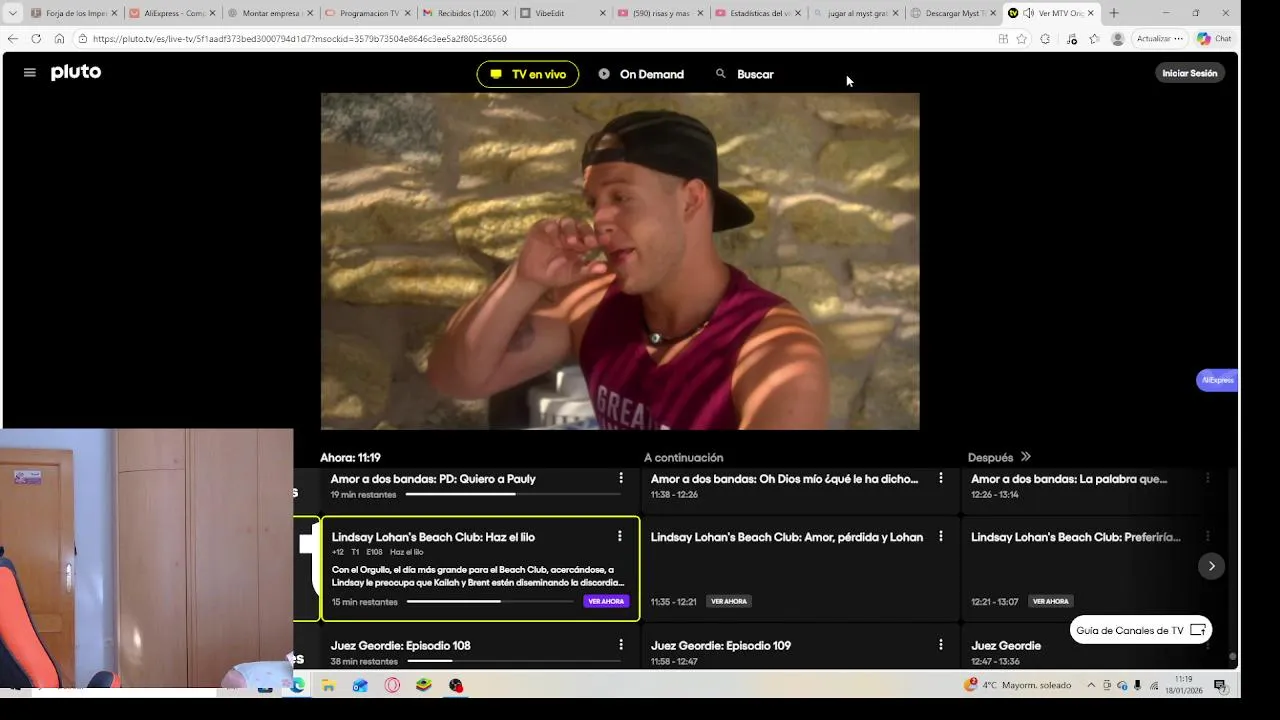This screenshot has height=720, width=1280.
Task: Open a new browser tab
Action: point(1114,13)
